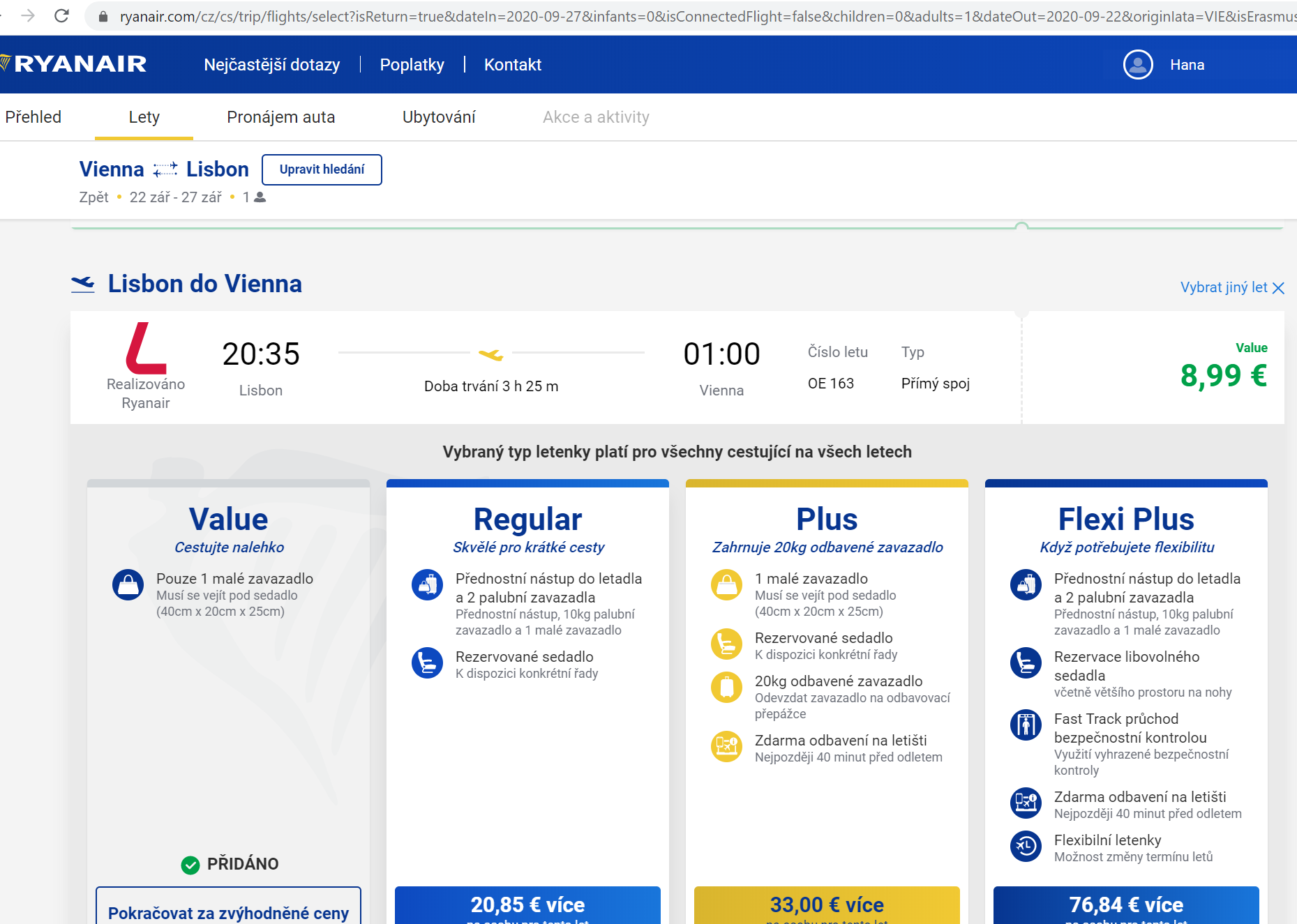1297x924 pixels.
Task: Open the user profile avatar icon
Action: (1138, 65)
